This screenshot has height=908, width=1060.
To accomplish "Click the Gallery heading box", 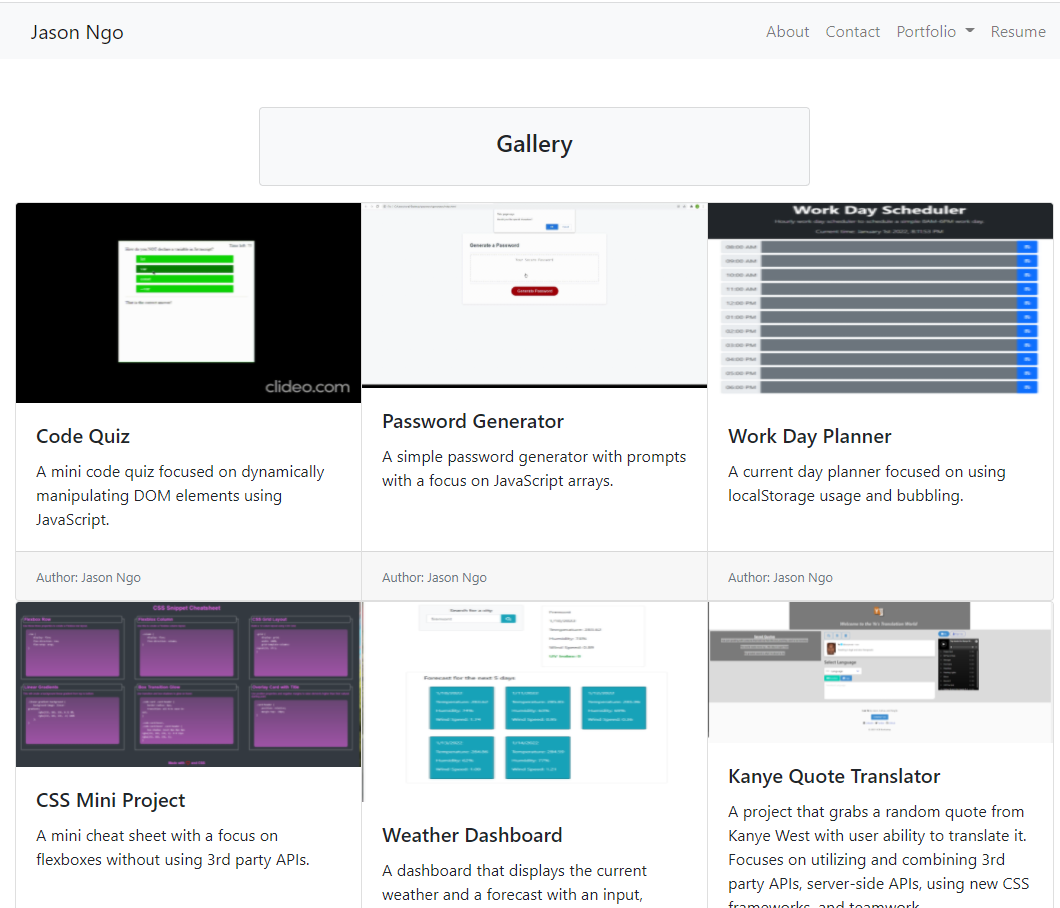I will click(534, 146).
